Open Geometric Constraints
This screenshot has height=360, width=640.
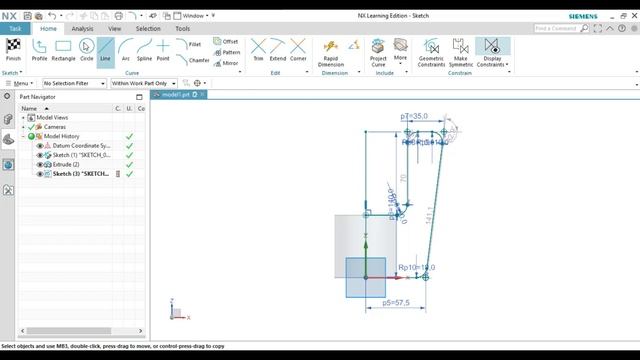(x=431, y=53)
